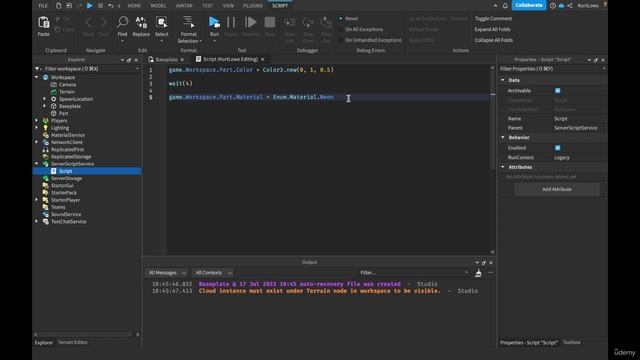Clear the Output with the broom icon
The width and height of the screenshot is (640, 360).
478,273
